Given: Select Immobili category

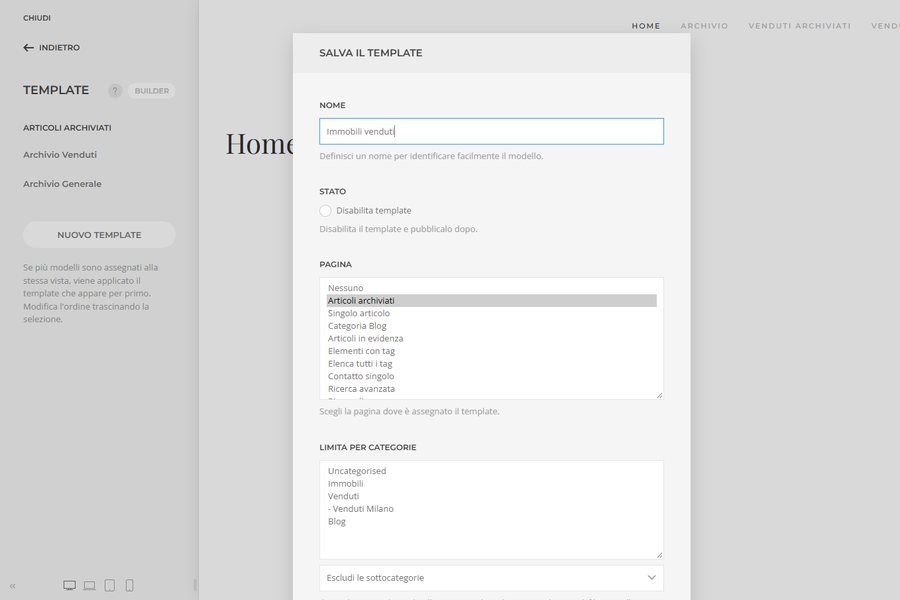Looking at the screenshot, I should [491, 483].
